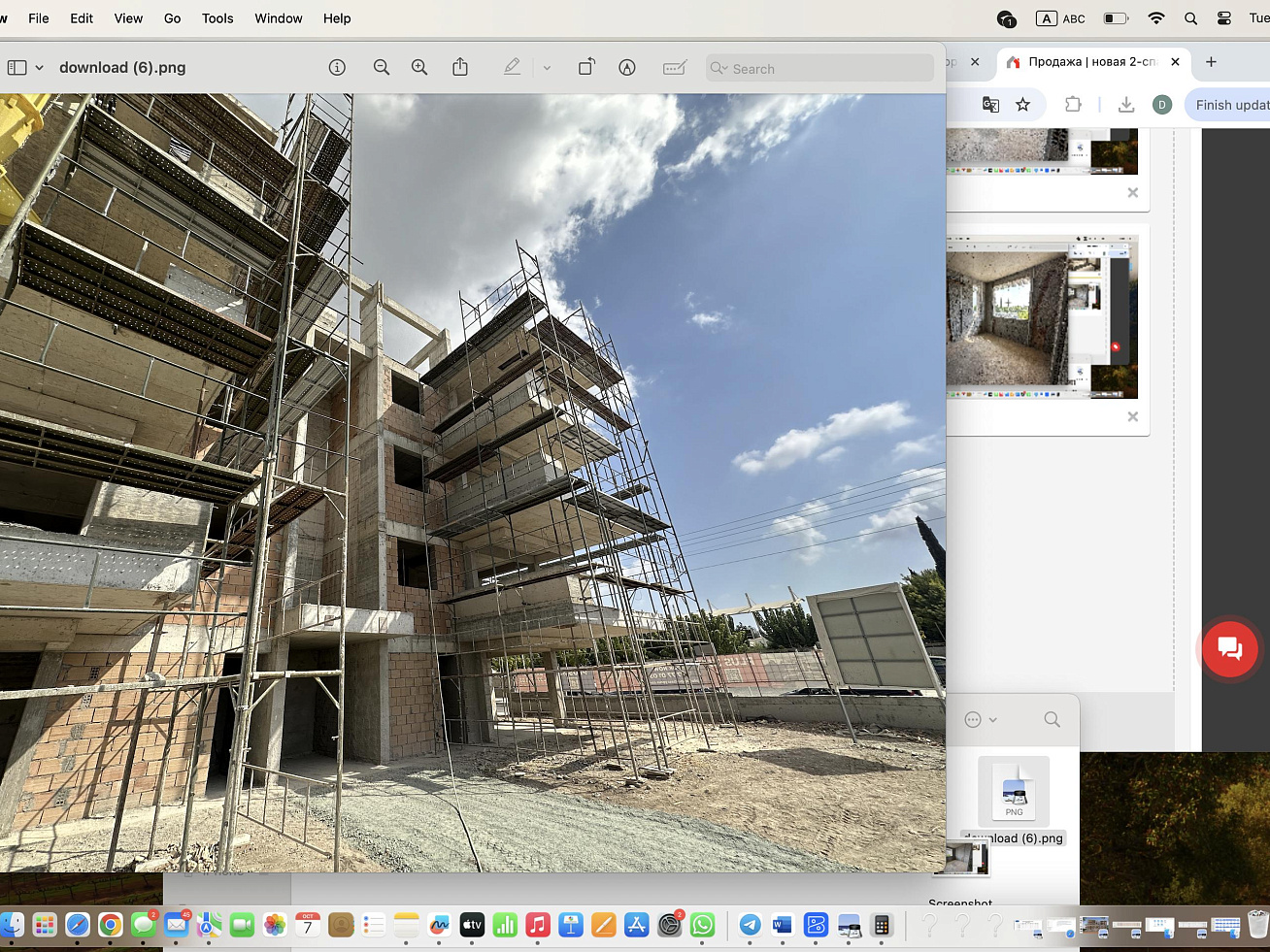Open the Tools menu in menu bar
Viewport: 1270px width, 952px height.
pyautogui.click(x=217, y=18)
